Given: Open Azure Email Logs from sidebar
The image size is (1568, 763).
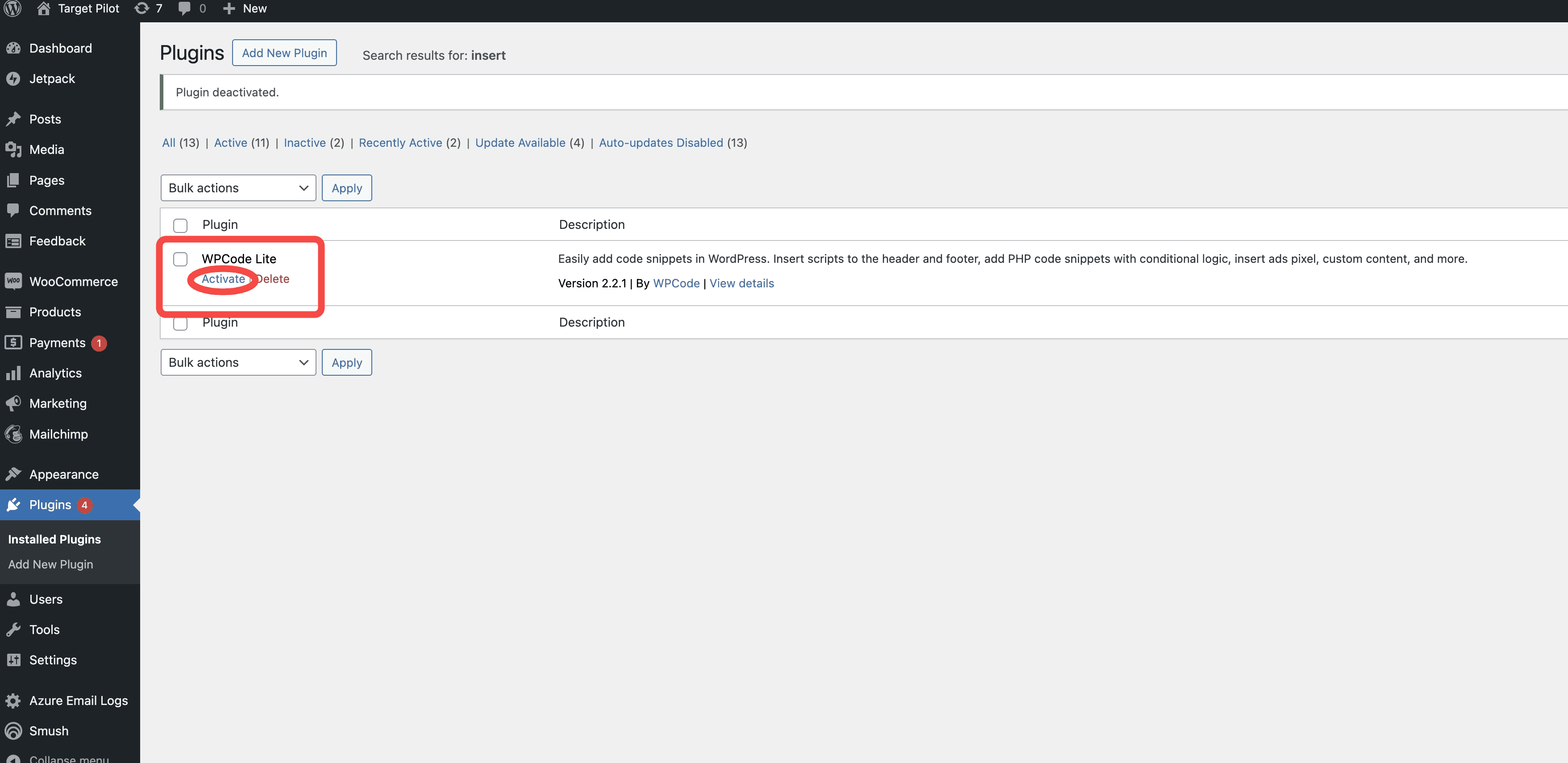Looking at the screenshot, I should point(79,701).
